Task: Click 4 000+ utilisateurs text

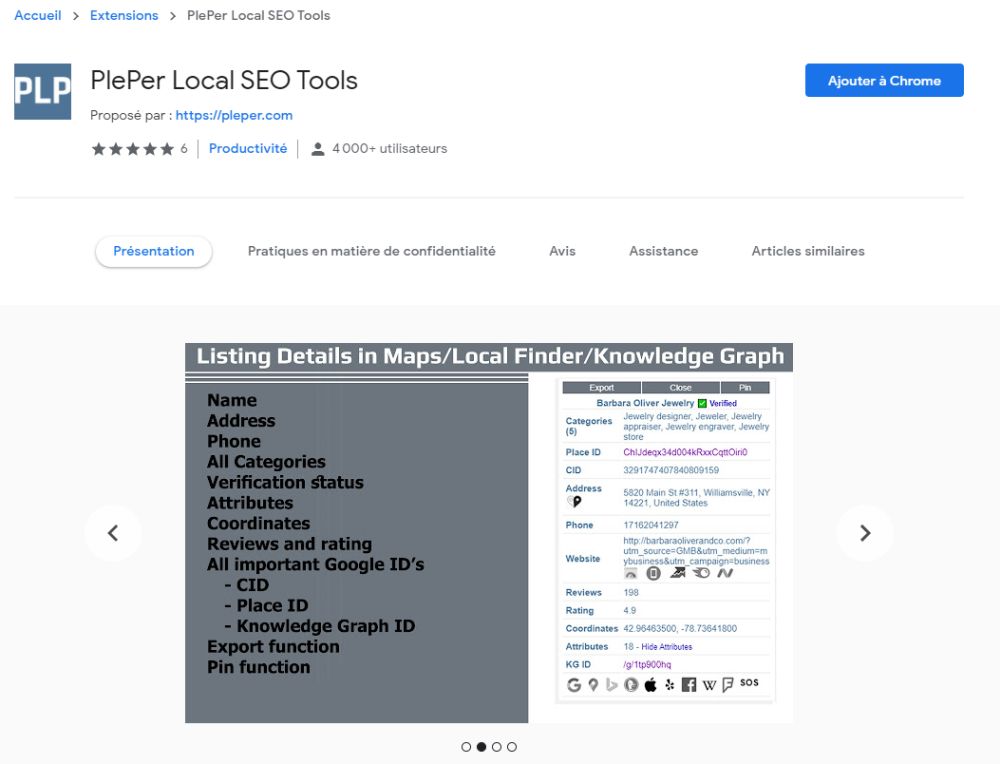Action: (x=390, y=149)
